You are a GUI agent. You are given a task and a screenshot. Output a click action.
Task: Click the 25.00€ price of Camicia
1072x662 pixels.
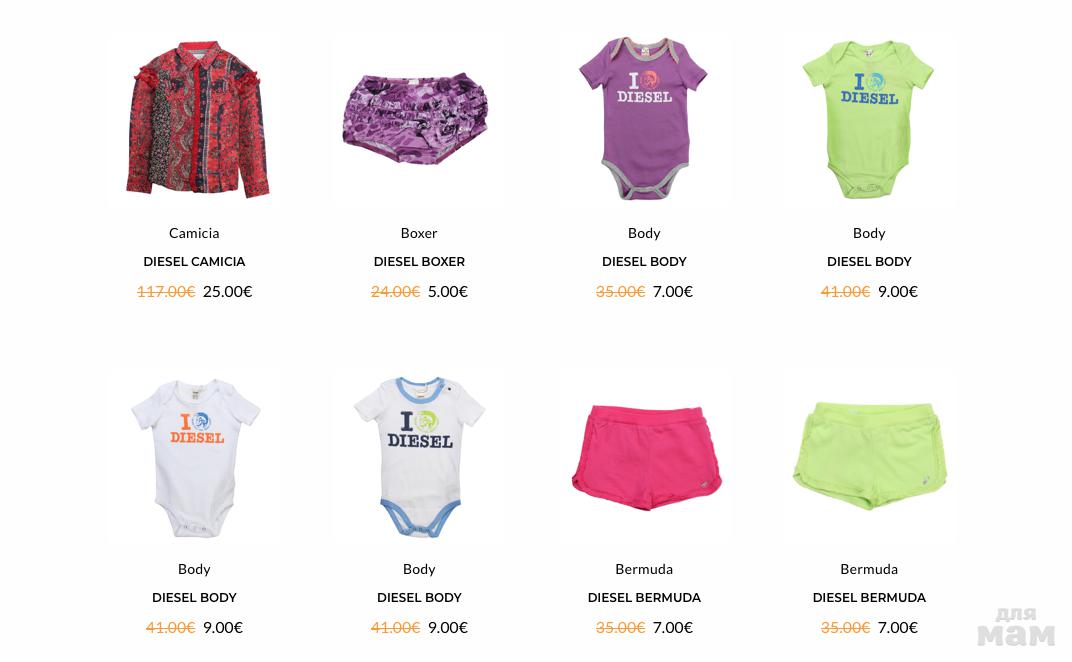(x=228, y=291)
